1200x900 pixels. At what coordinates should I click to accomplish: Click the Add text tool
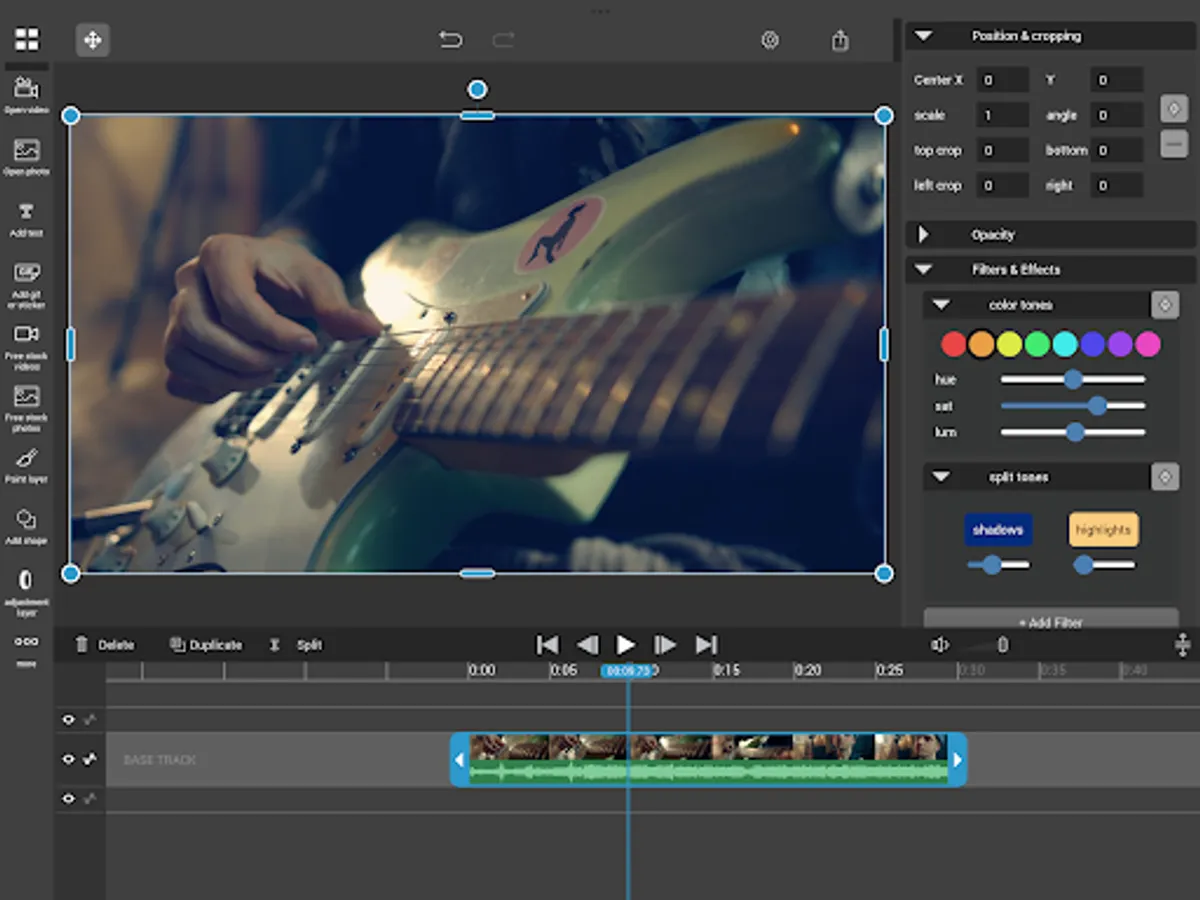coord(26,217)
